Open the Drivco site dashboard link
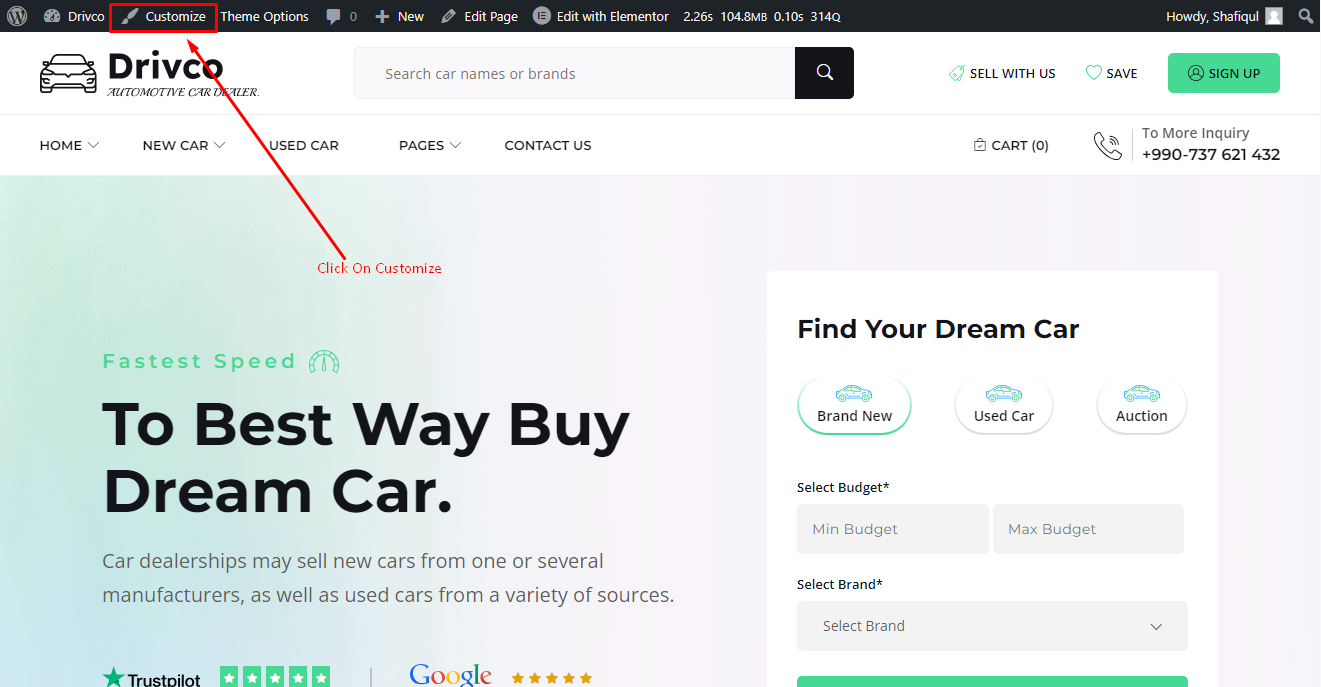The image size is (1321, 687). click(x=74, y=16)
